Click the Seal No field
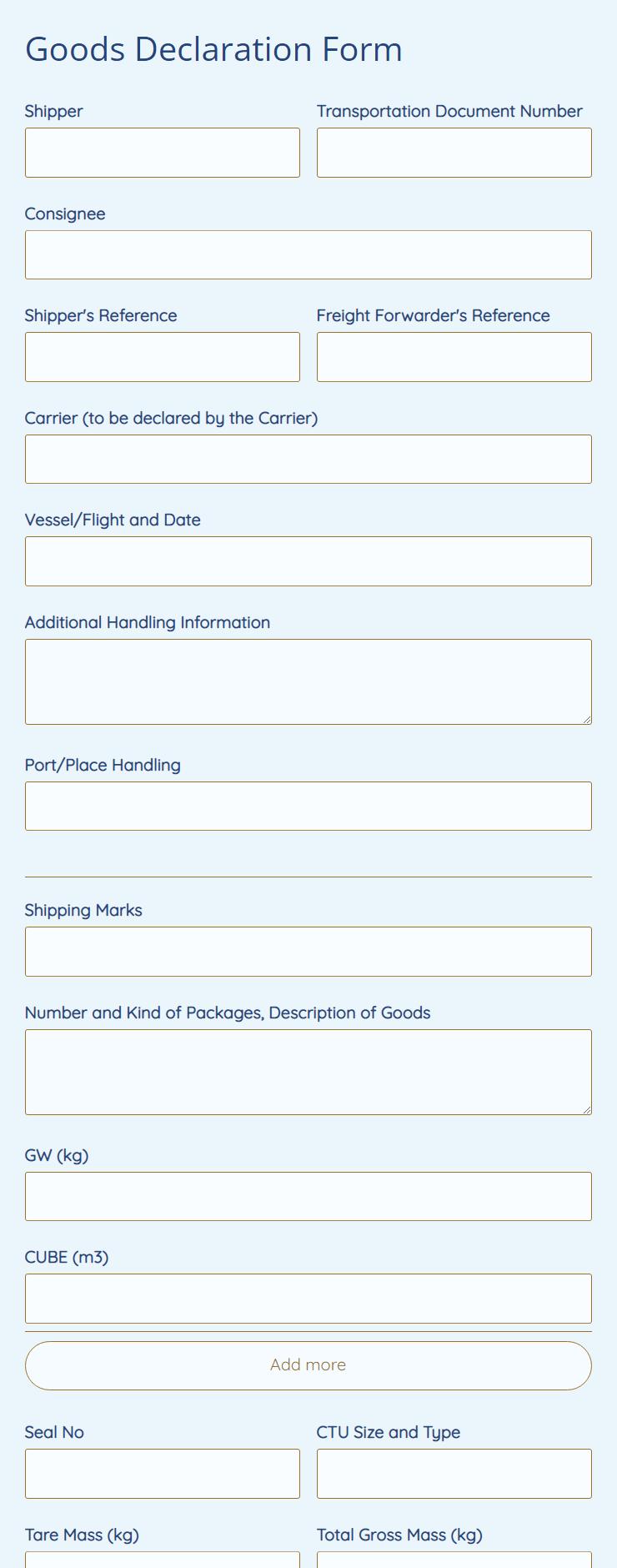 (x=162, y=1473)
